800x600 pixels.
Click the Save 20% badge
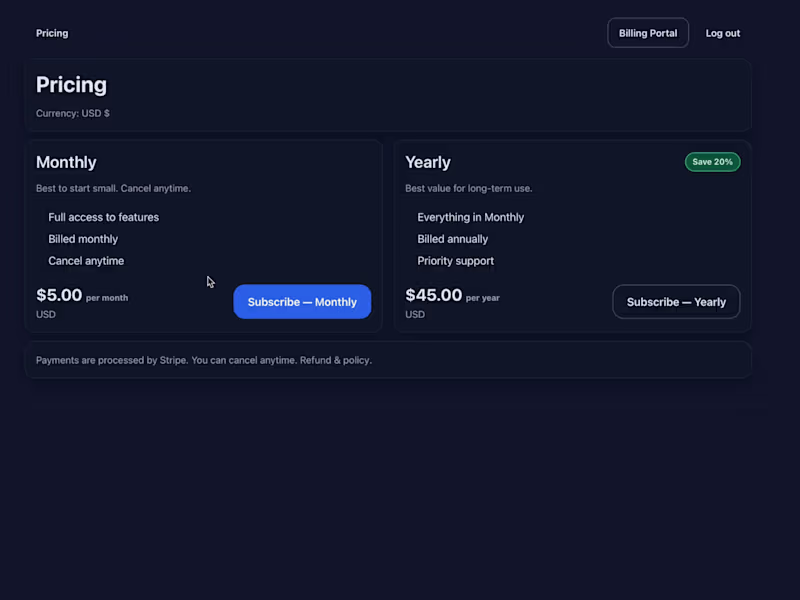pos(712,161)
